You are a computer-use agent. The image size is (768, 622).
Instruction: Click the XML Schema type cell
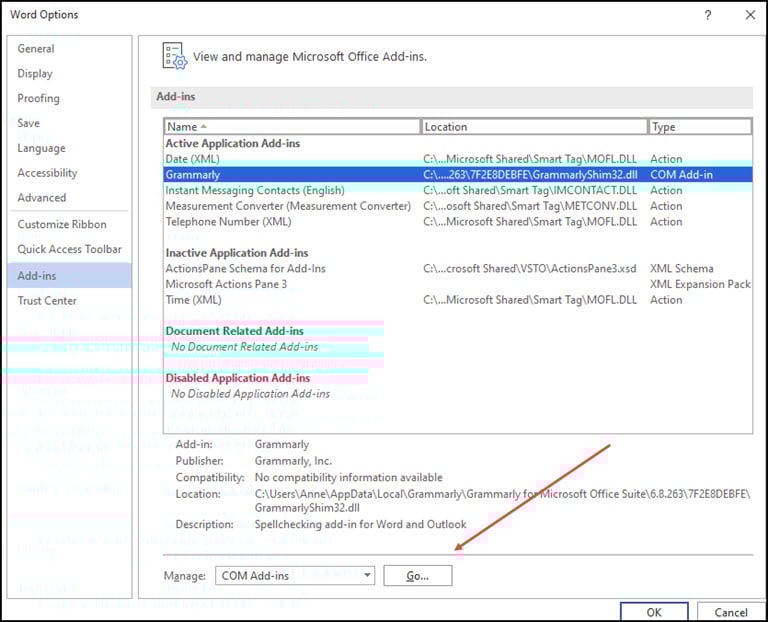(x=681, y=269)
